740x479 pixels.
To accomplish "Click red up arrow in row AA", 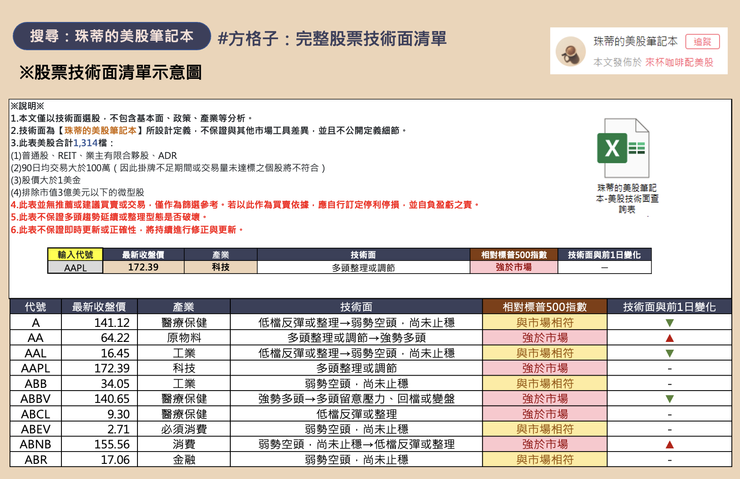I will click(669, 338).
